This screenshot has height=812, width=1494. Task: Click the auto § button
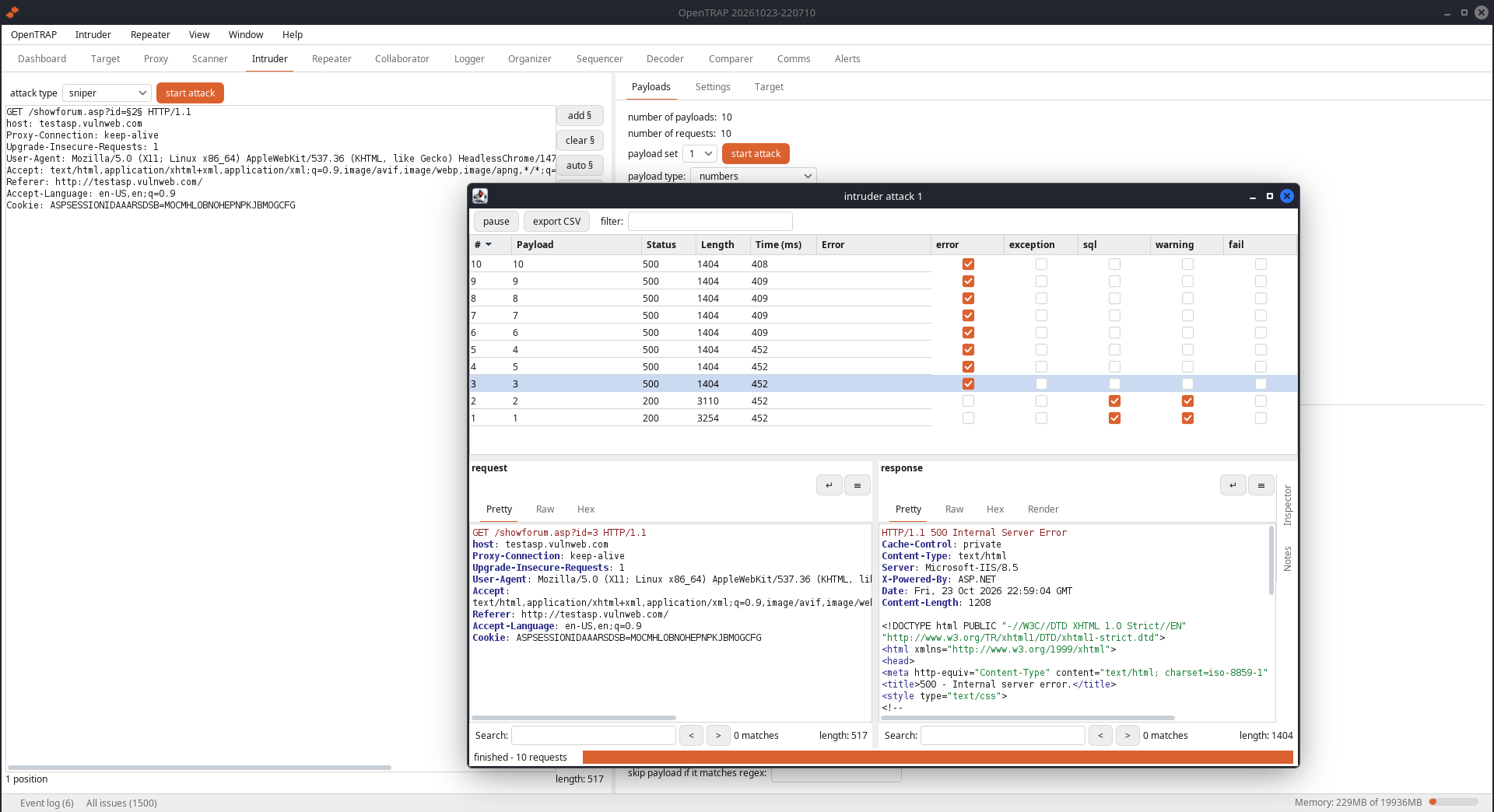click(x=580, y=166)
